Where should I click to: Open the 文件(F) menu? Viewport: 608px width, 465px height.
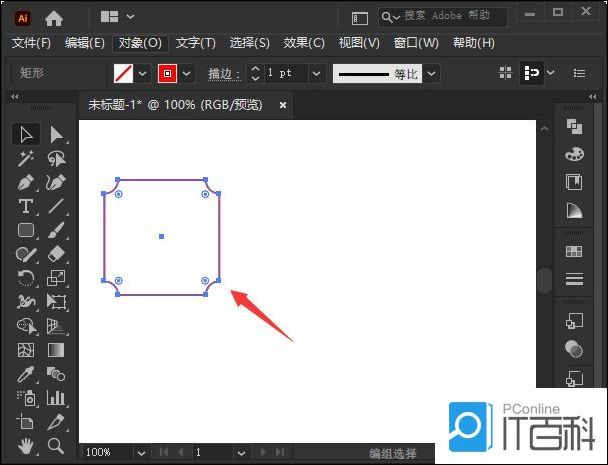(31, 43)
